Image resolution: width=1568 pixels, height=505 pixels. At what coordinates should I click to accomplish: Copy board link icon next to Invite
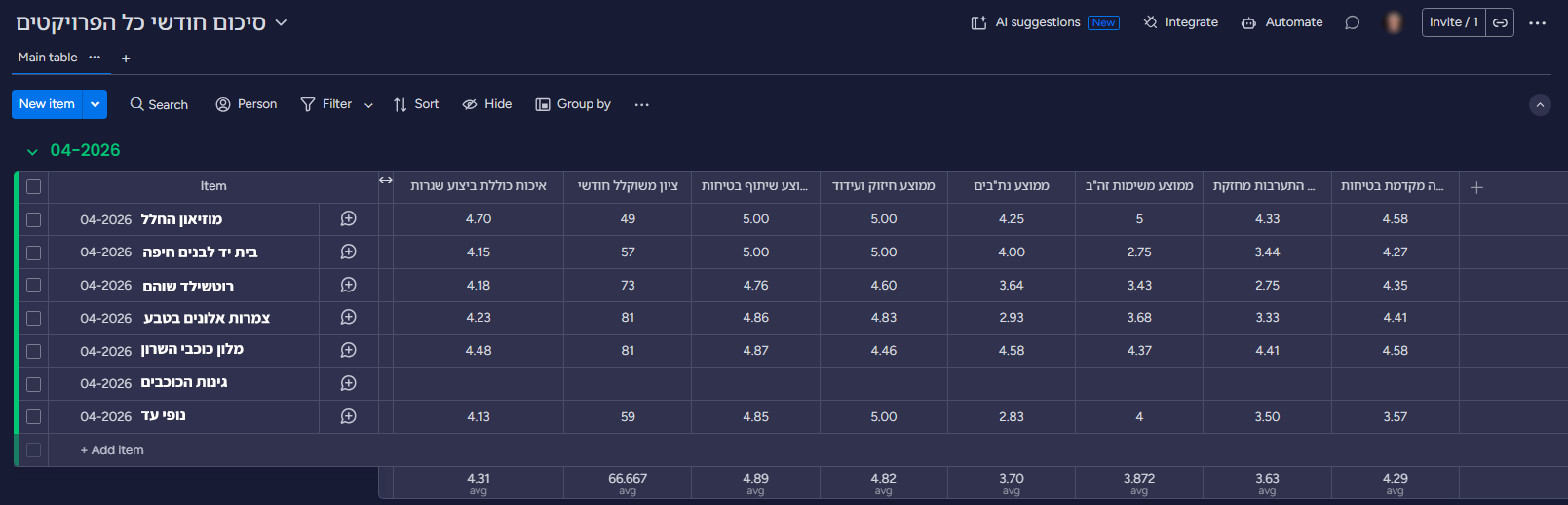click(x=1501, y=22)
